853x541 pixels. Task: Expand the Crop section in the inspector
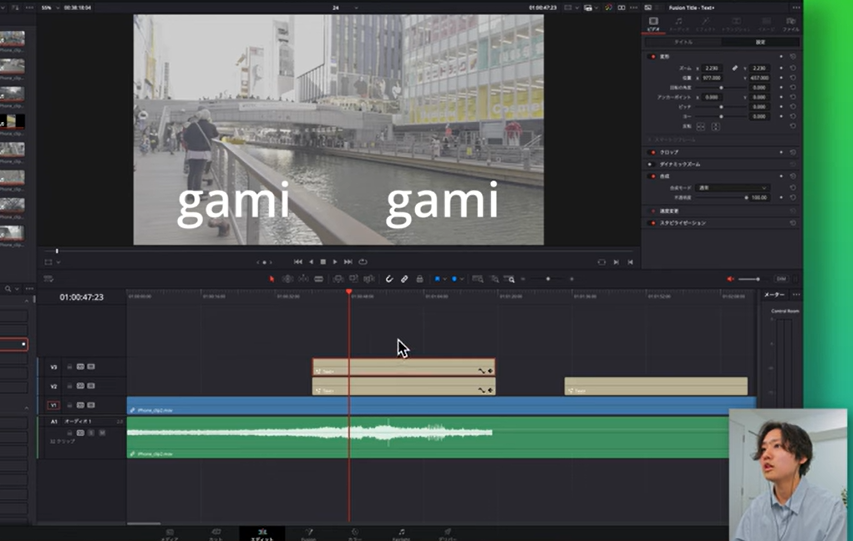[x=668, y=152]
